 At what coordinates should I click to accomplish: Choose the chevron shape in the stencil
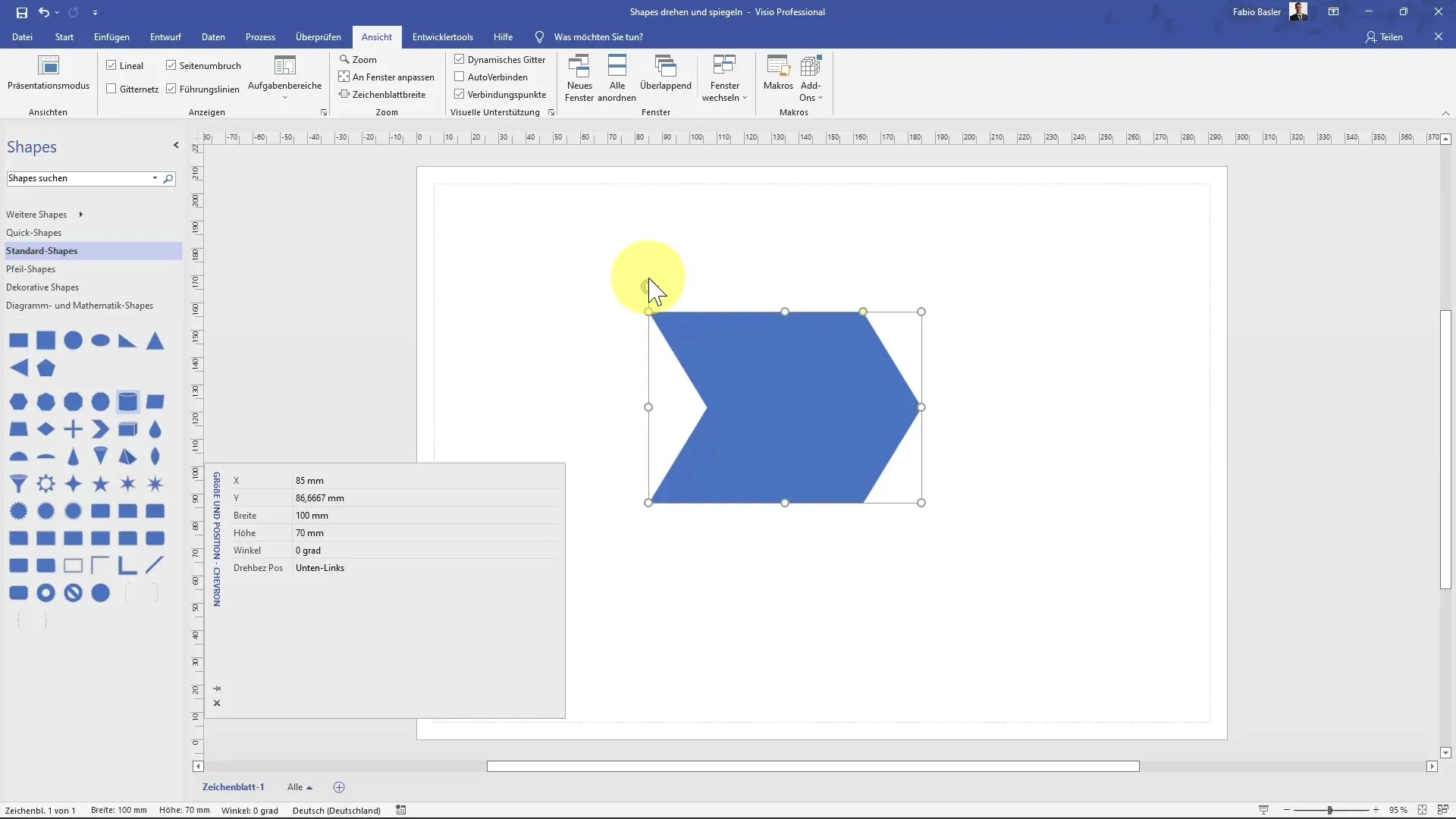coord(101,429)
